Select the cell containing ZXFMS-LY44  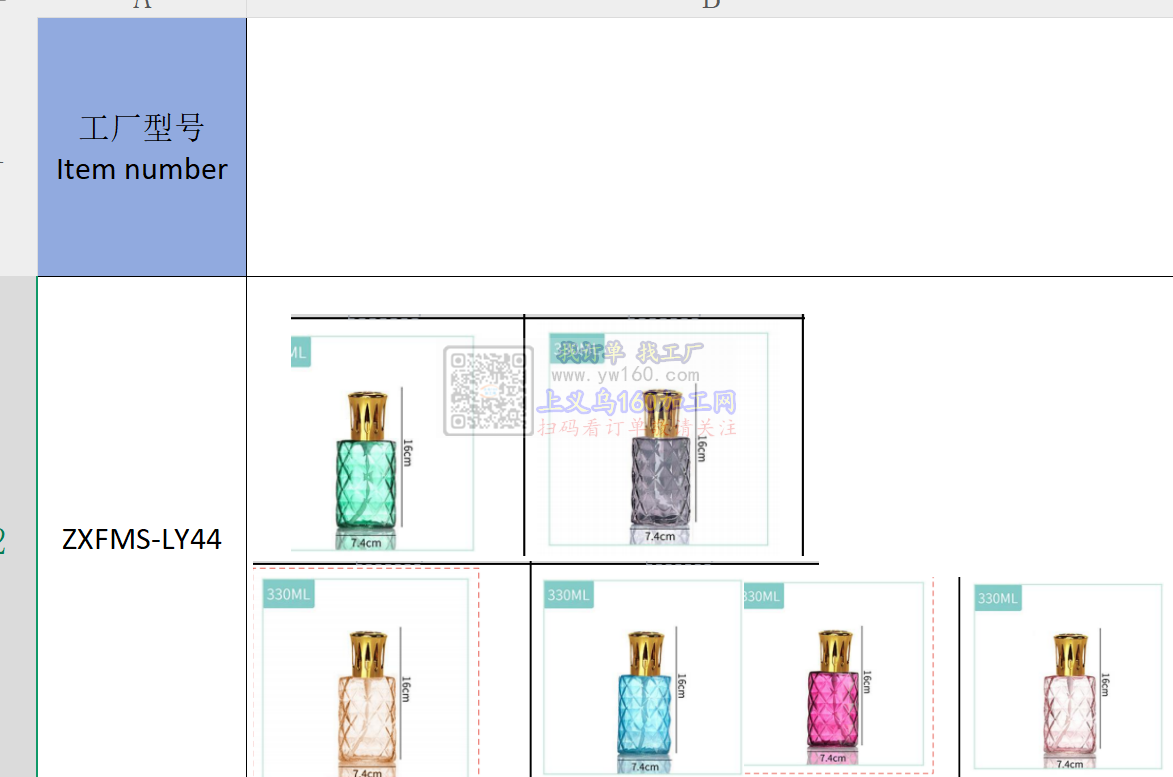point(142,540)
